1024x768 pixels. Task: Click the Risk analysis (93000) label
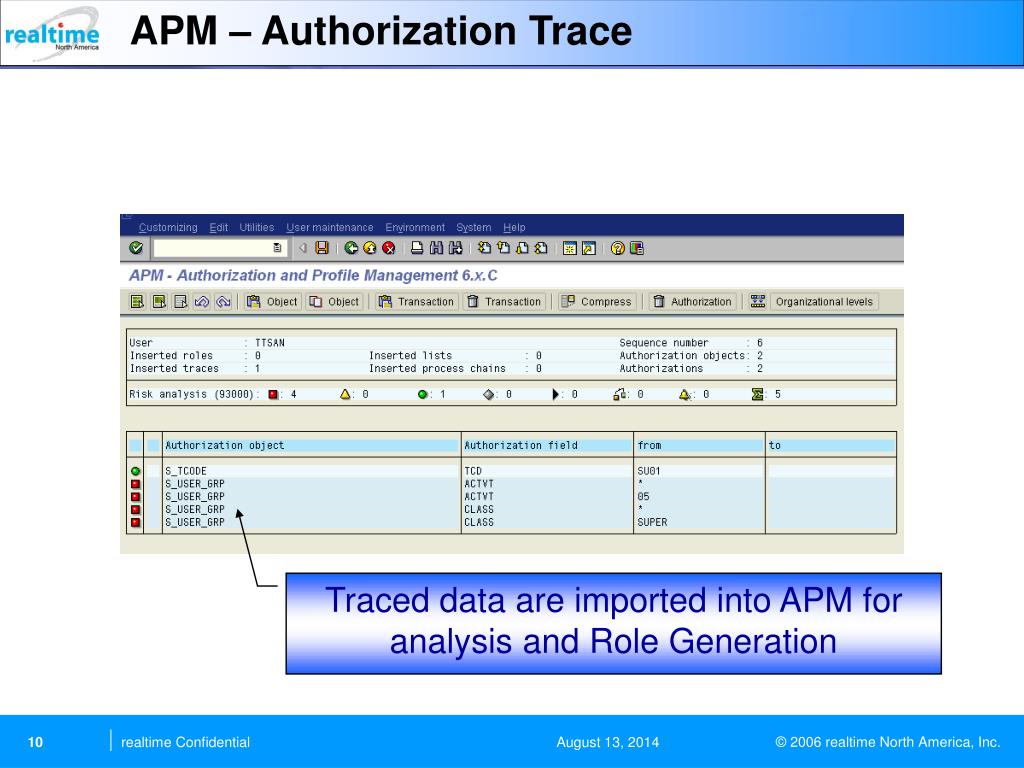click(x=191, y=394)
